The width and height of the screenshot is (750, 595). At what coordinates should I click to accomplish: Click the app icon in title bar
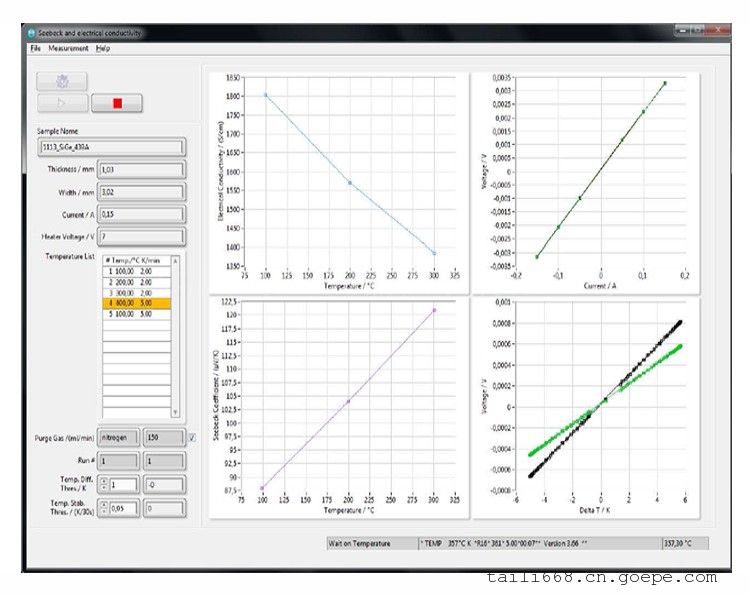coord(31,33)
